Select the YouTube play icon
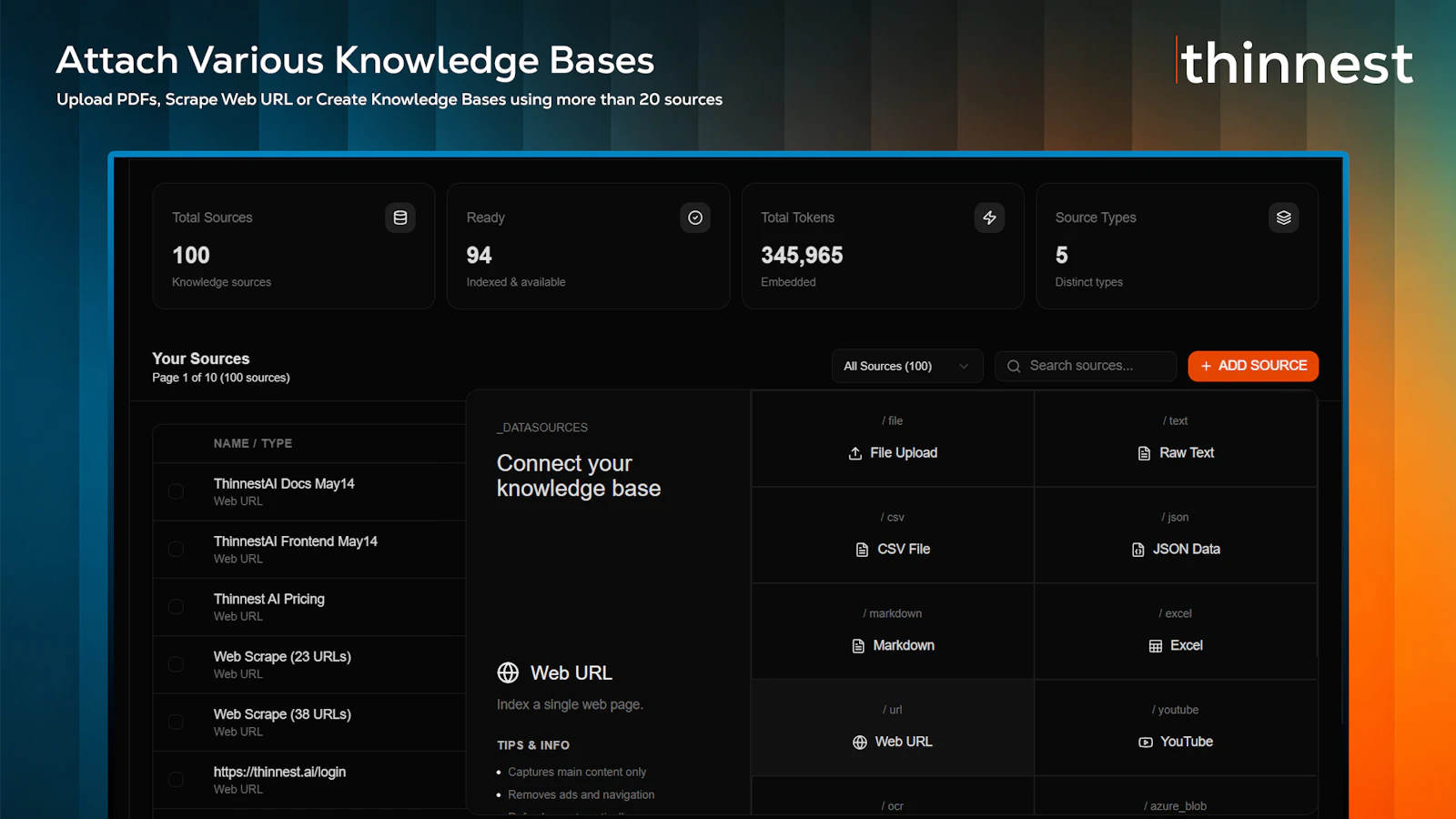Viewport: 1456px width, 819px height. [1146, 743]
